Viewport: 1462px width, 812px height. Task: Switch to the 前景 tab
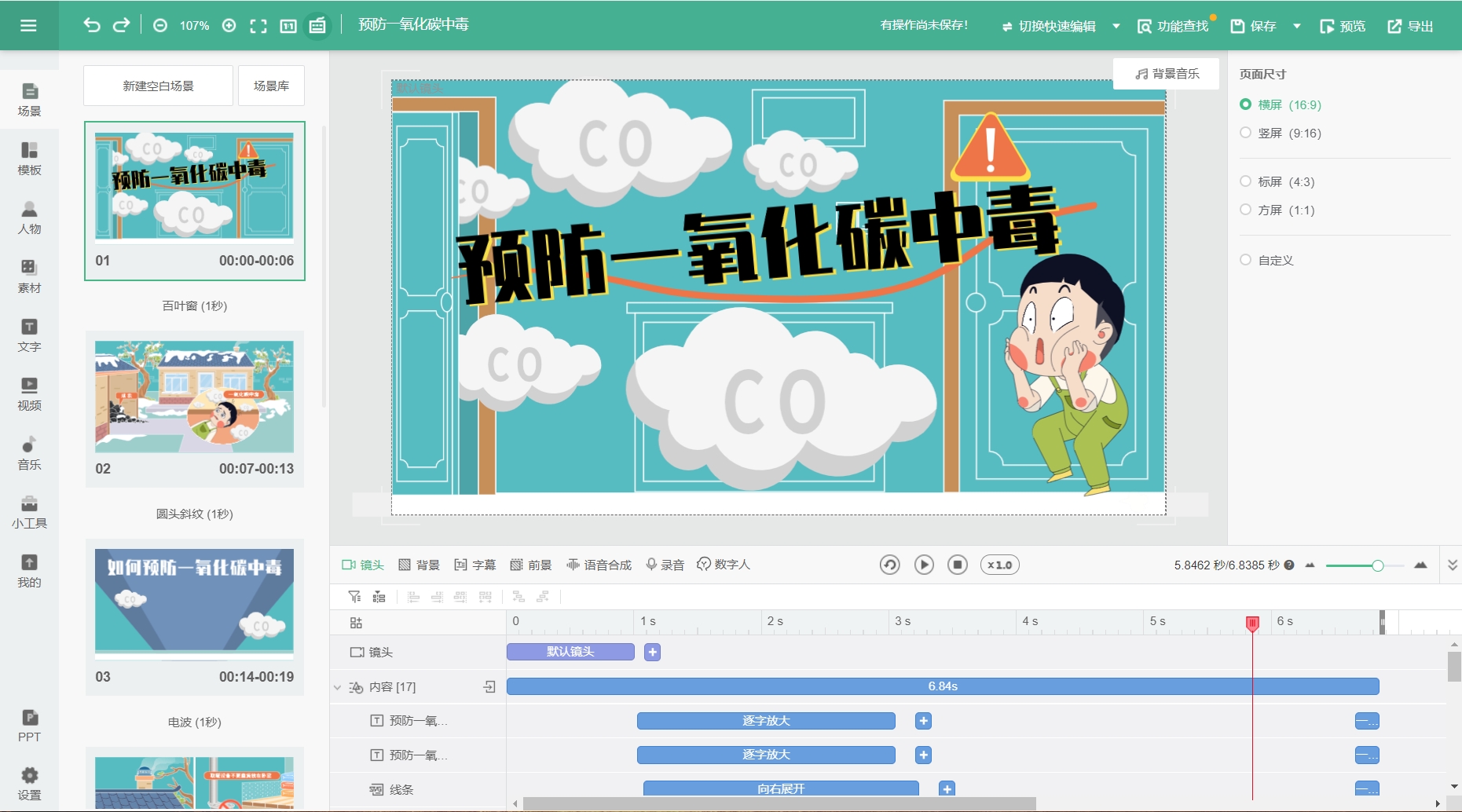531,565
